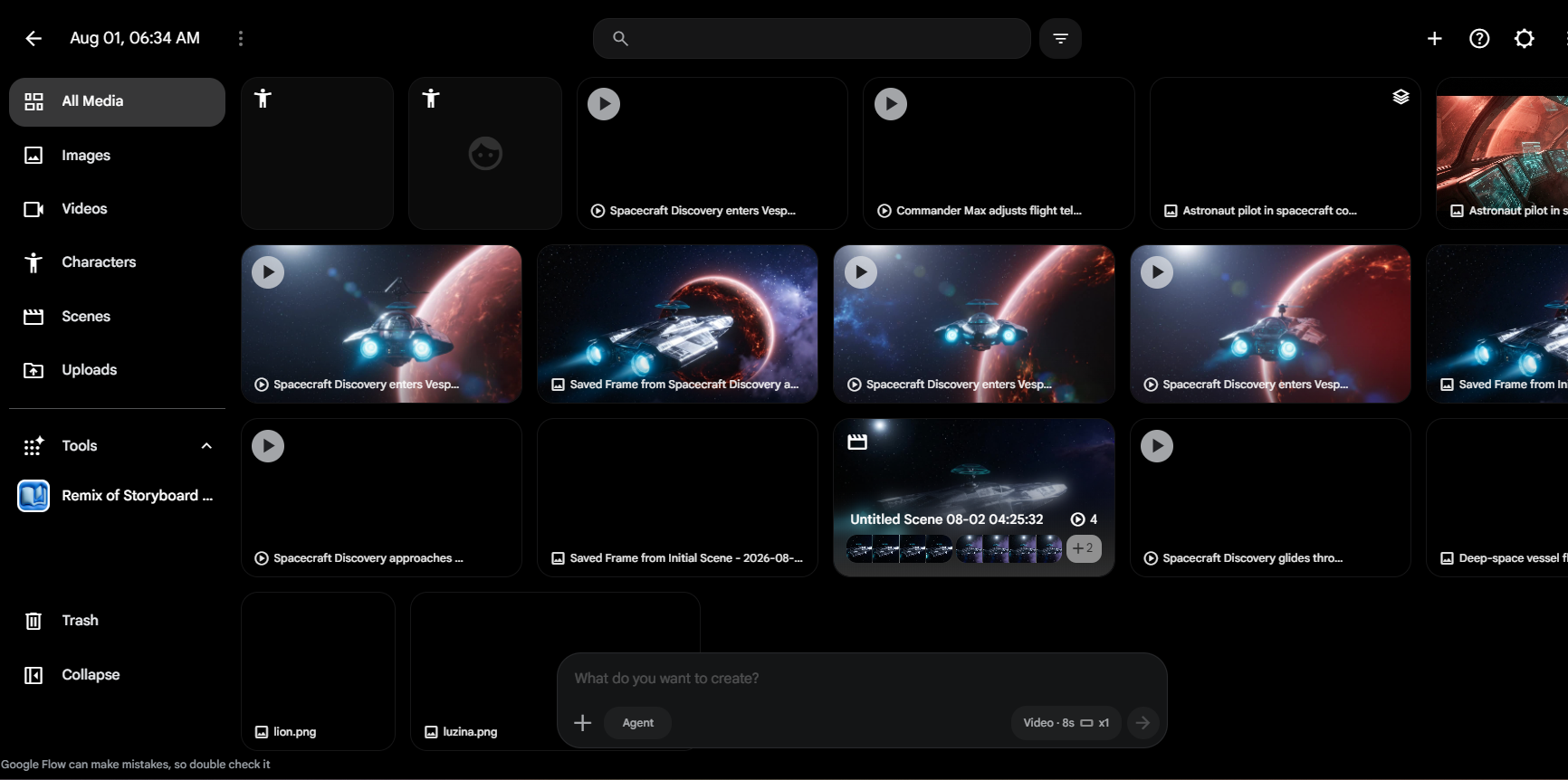
Task: Click the plus icon in top bar
Action: [1434, 38]
